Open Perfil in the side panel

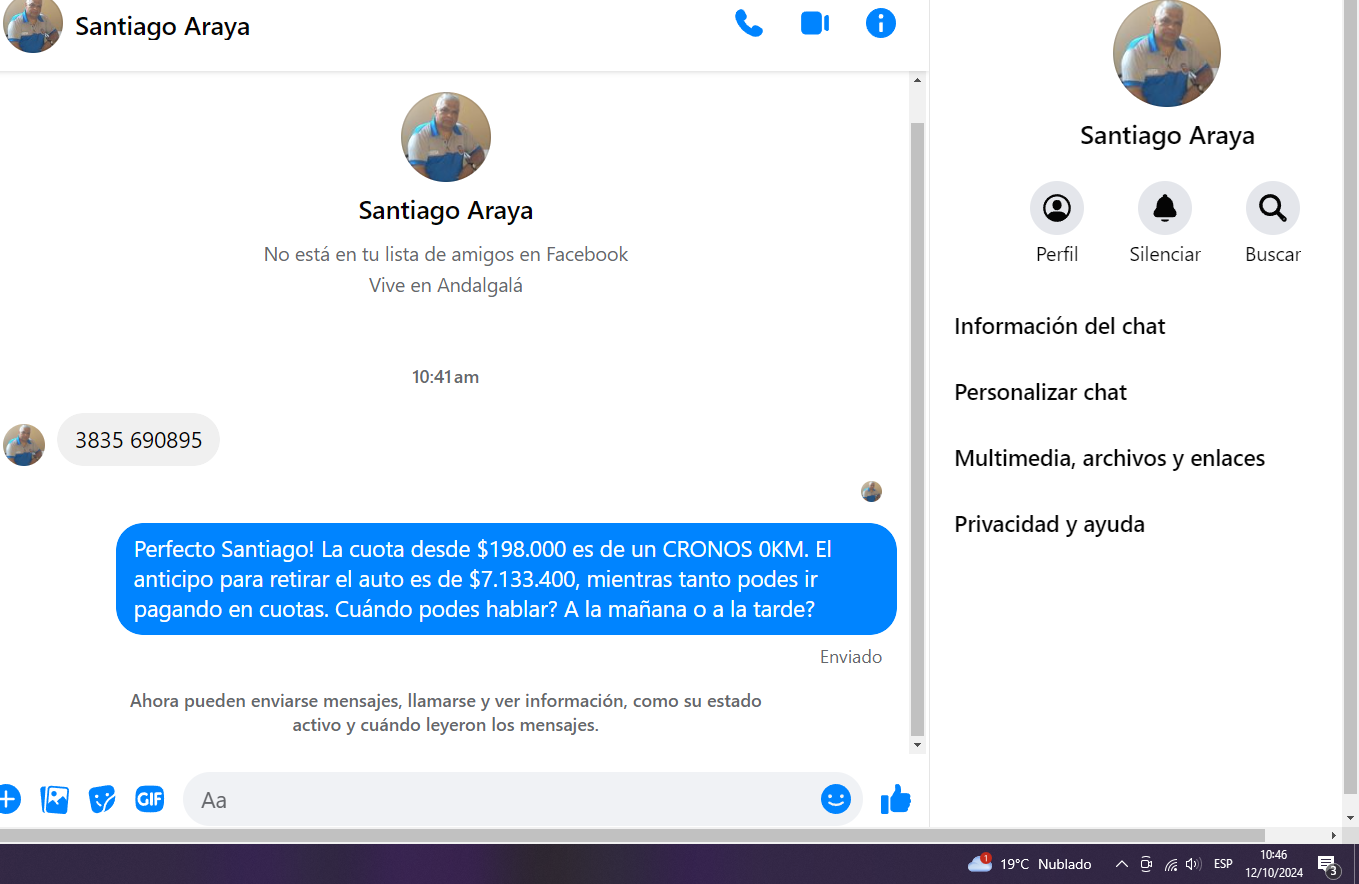[x=1056, y=208]
